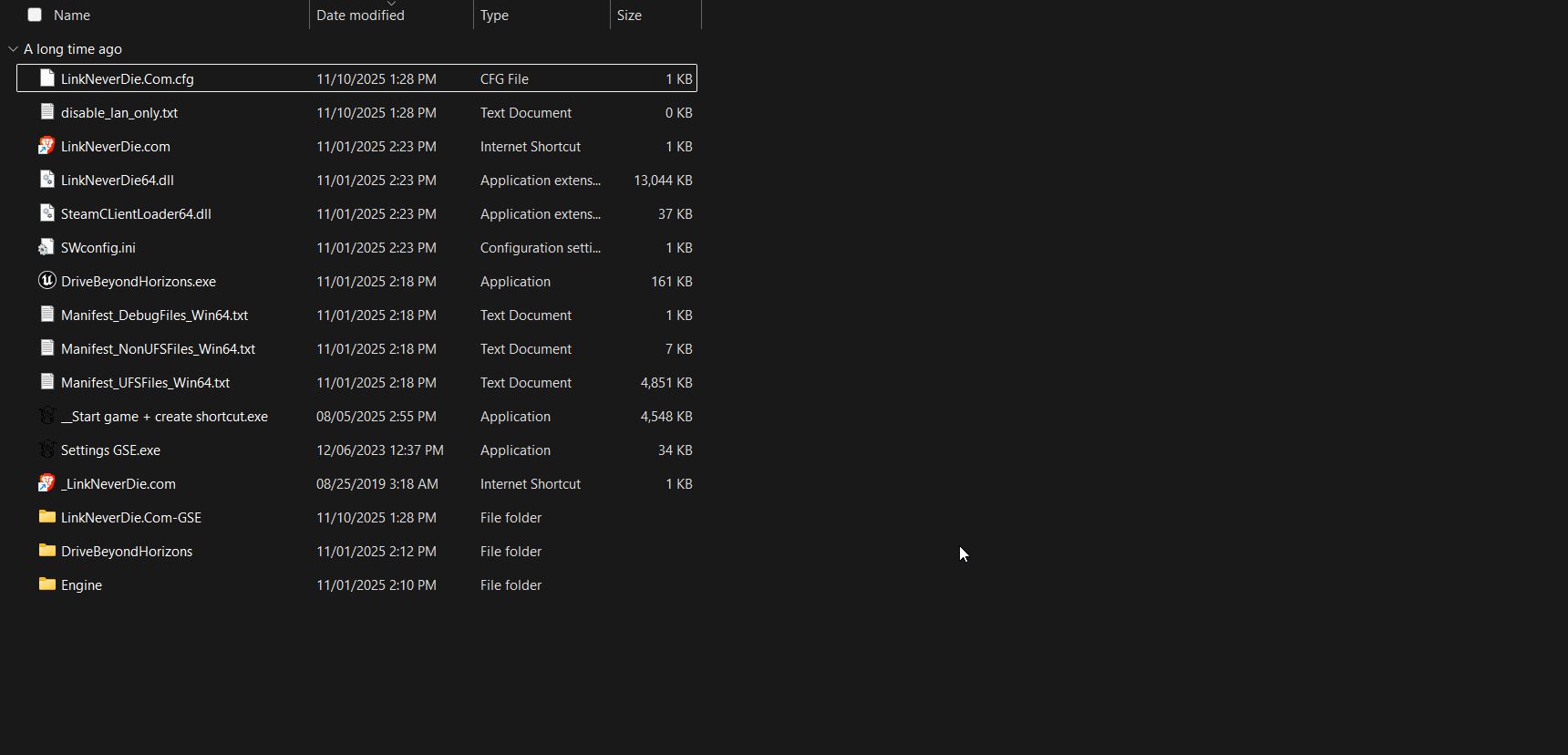
Task: Click the Engine folder icon
Action: (47, 584)
